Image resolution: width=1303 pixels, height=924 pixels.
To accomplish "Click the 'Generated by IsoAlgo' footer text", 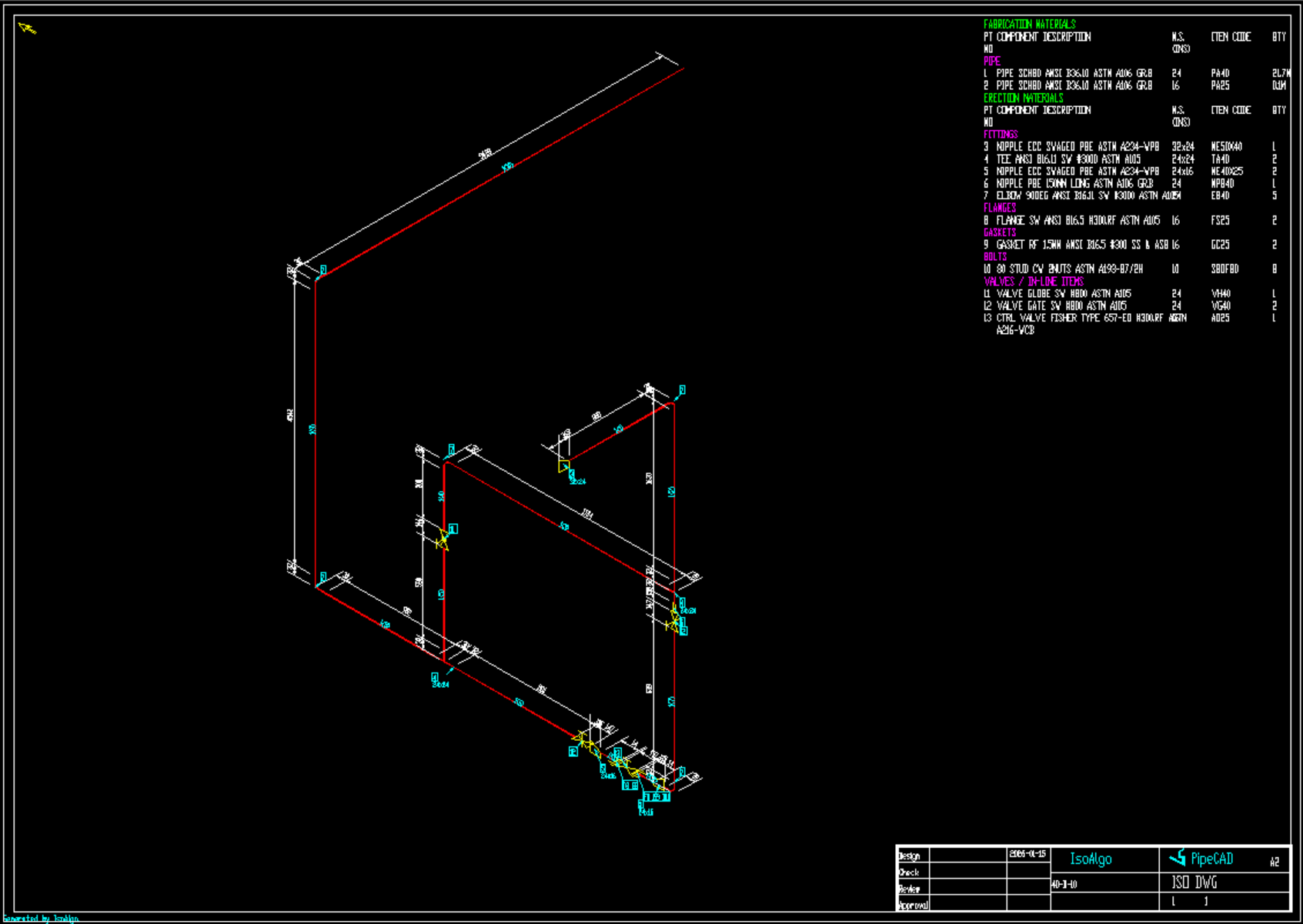I will (40, 919).
